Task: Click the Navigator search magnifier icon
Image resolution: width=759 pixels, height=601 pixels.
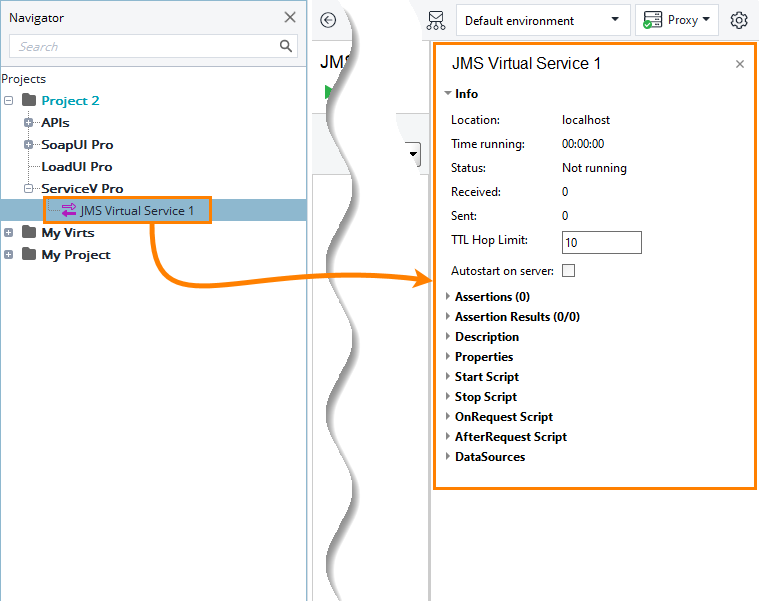Action: coord(286,46)
